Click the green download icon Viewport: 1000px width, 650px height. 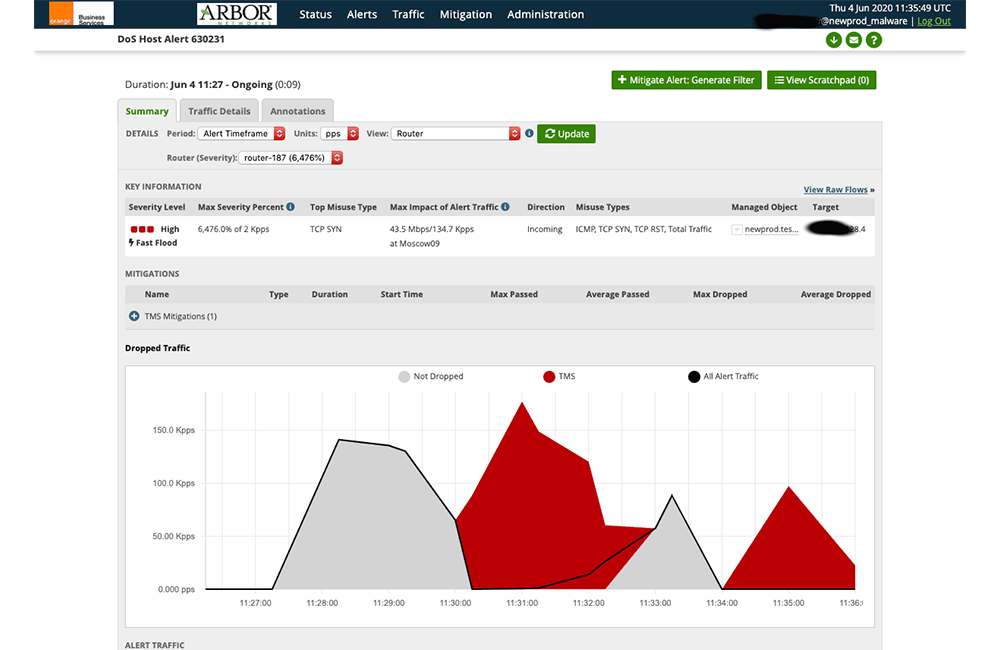point(834,40)
